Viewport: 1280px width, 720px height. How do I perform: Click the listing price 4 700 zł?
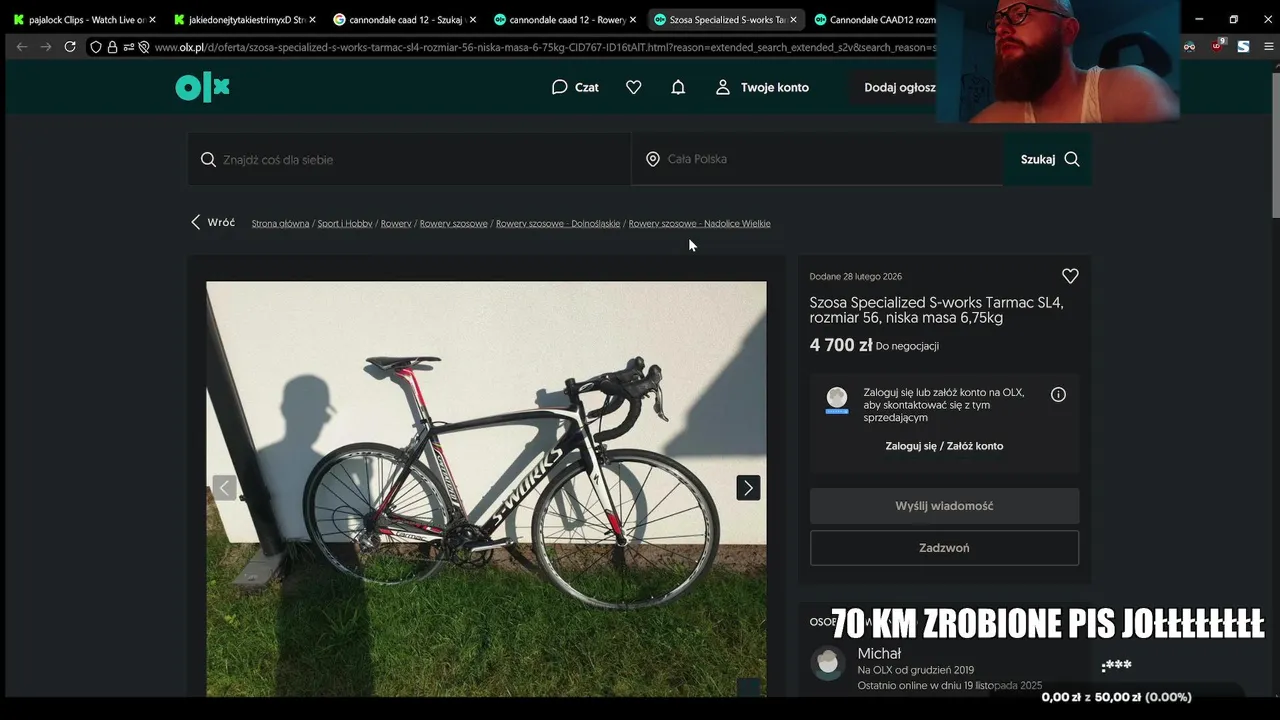(841, 345)
